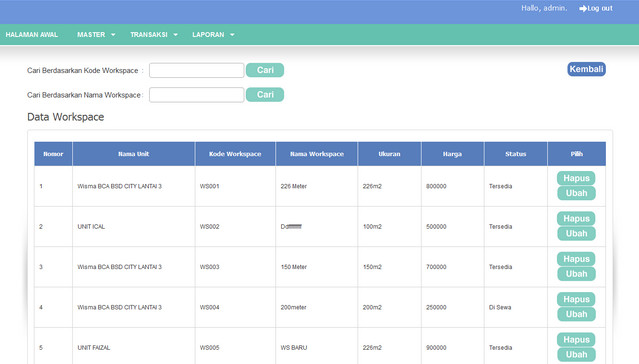Image resolution: width=639 pixels, height=364 pixels.
Task: Click the 200meter workspace name
Action: click(x=293, y=307)
